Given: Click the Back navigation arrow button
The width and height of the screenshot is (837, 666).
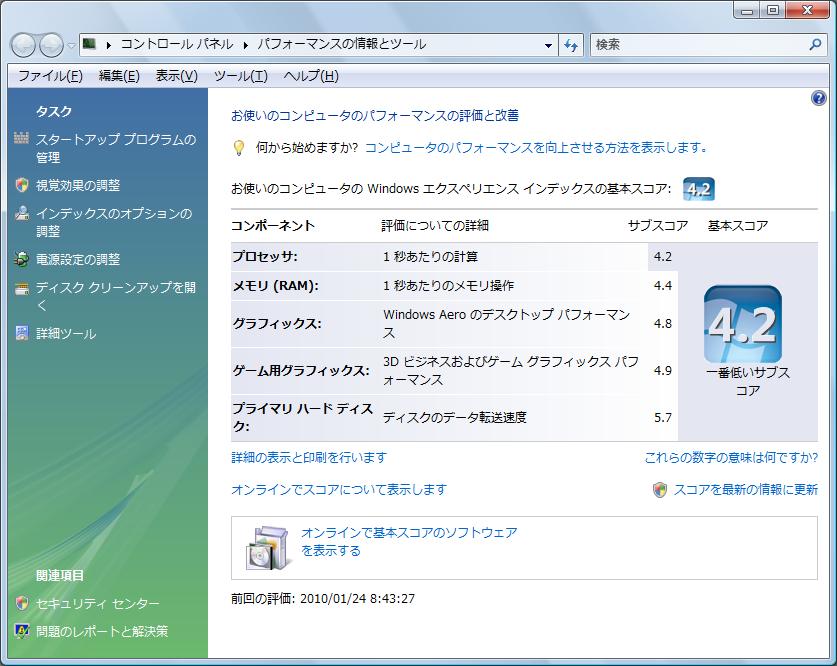Looking at the screenshot, I should point(23,45).
